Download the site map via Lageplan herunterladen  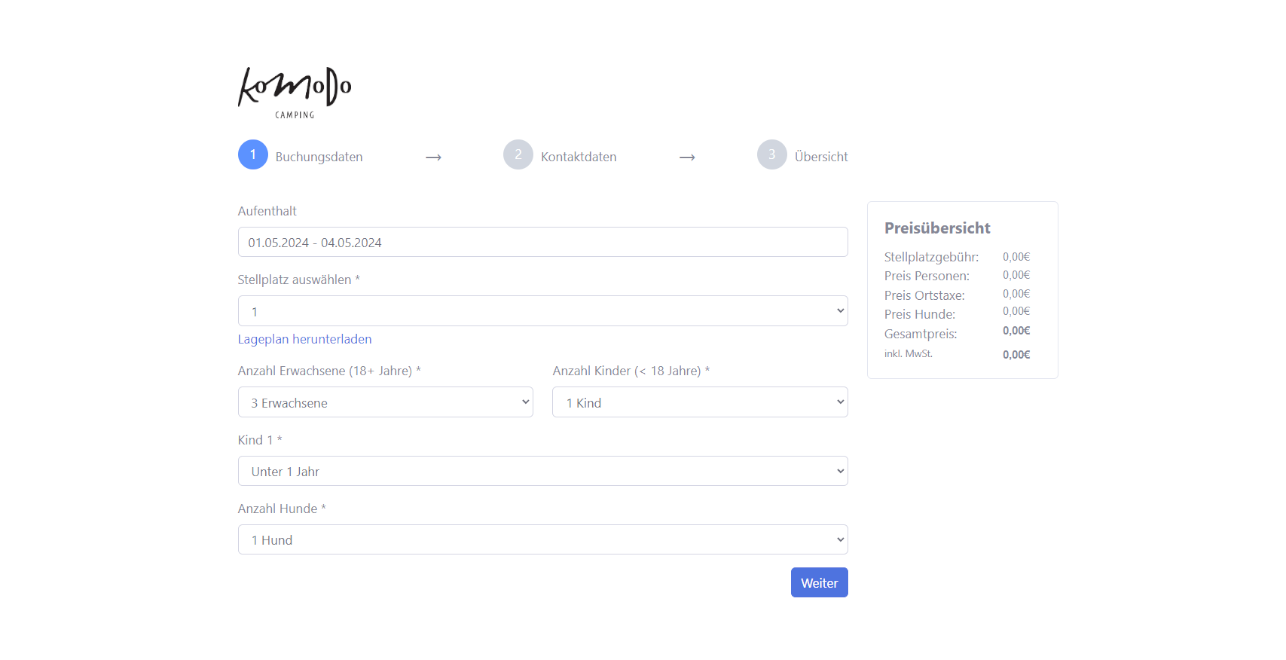coord(305,339)
